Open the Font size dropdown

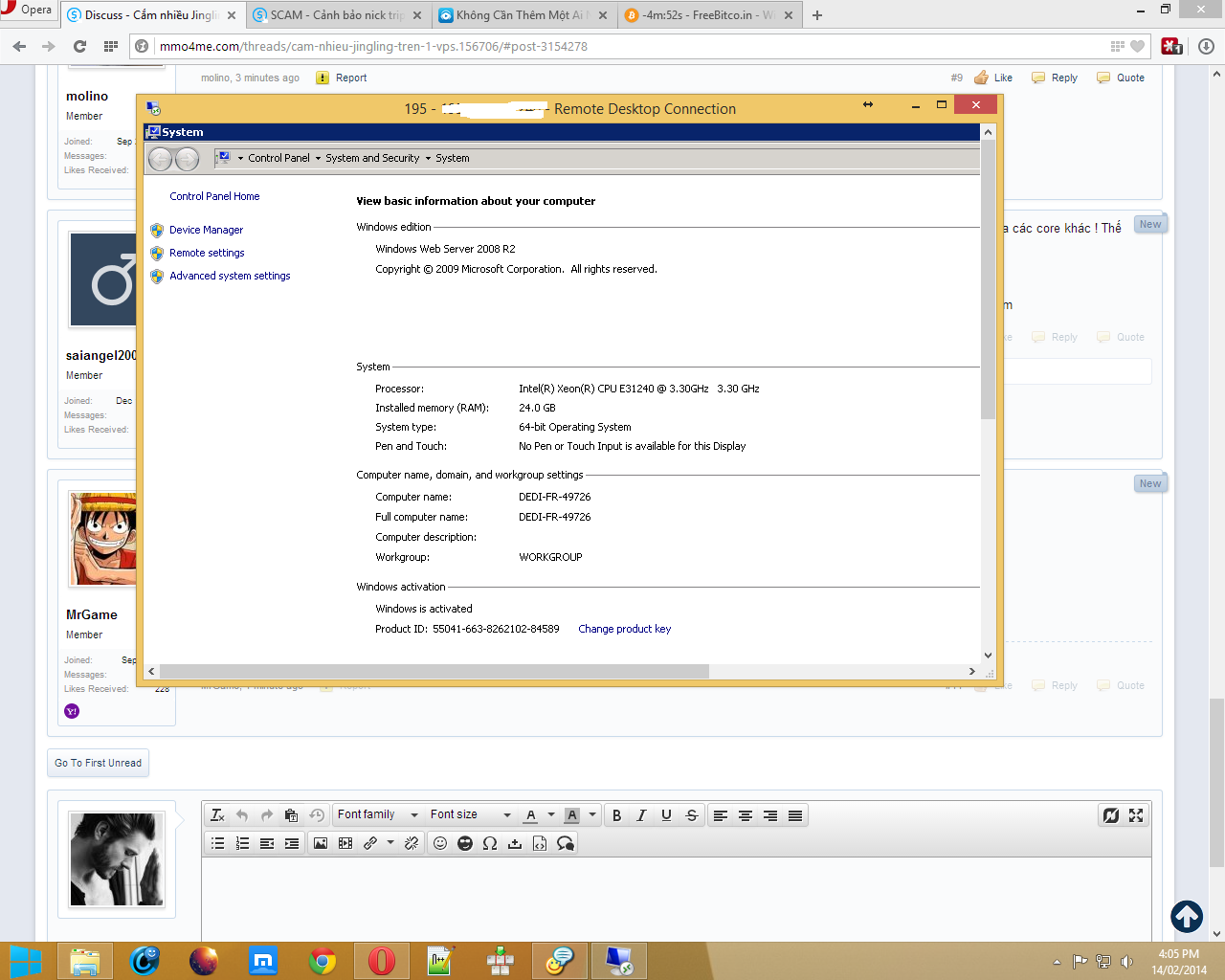[x=471, y=814]
